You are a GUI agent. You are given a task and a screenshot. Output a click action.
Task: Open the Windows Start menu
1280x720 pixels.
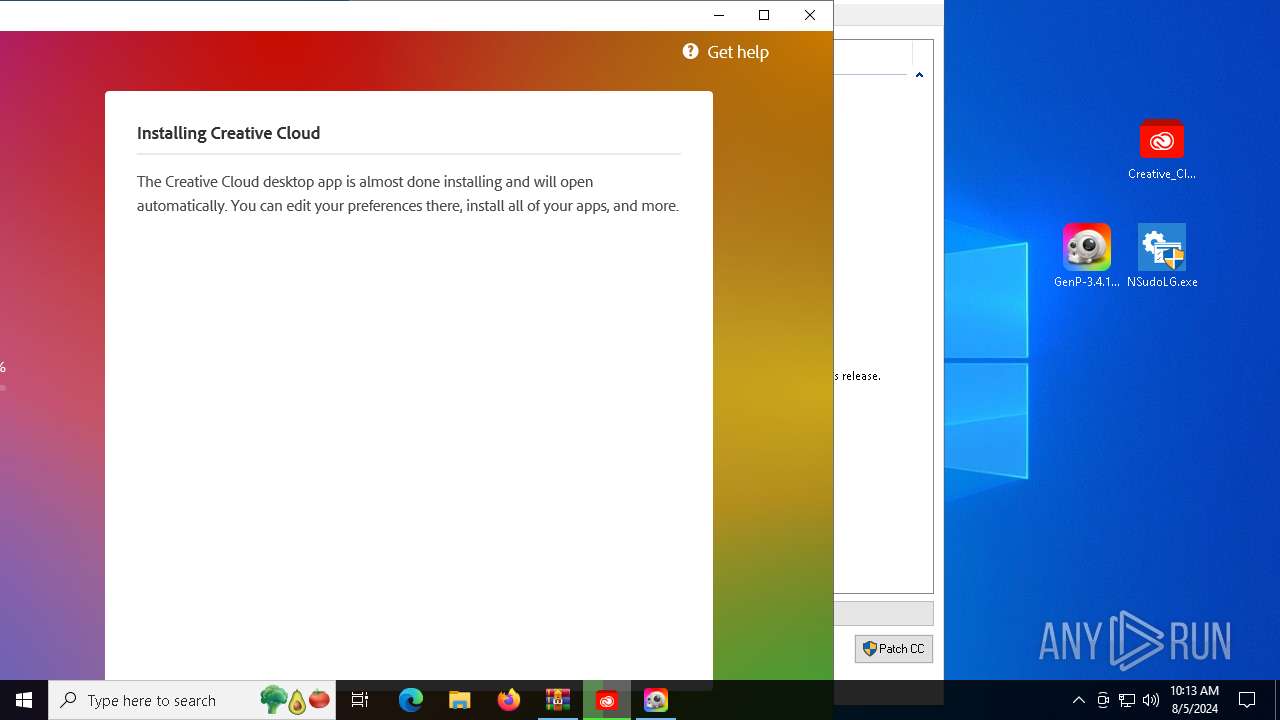pyautogui.click(x=24, y=700)
